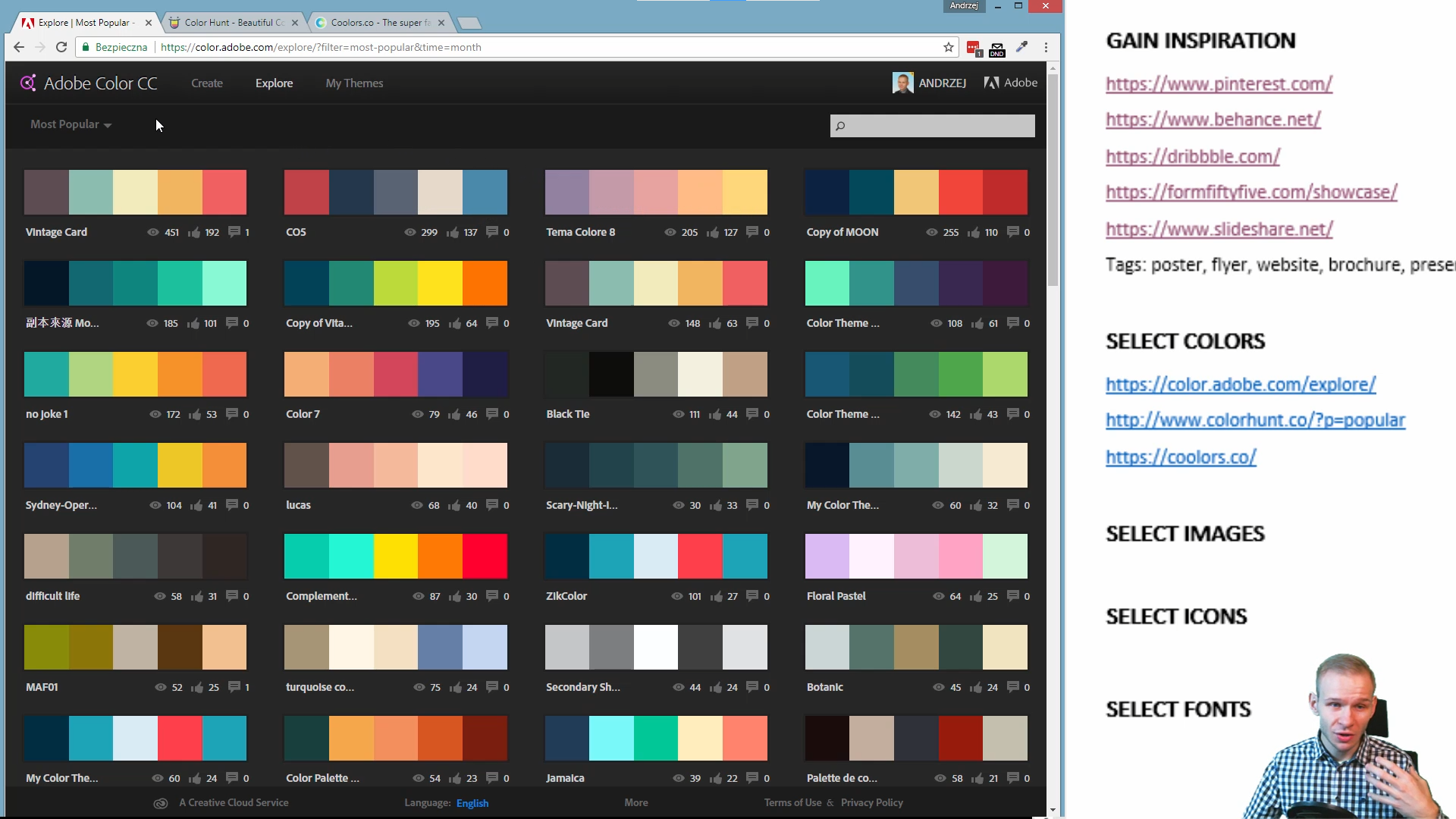1456x819 pixels.
Task: Open the Chrome three-dot menu
Action: click(1046, 47)
